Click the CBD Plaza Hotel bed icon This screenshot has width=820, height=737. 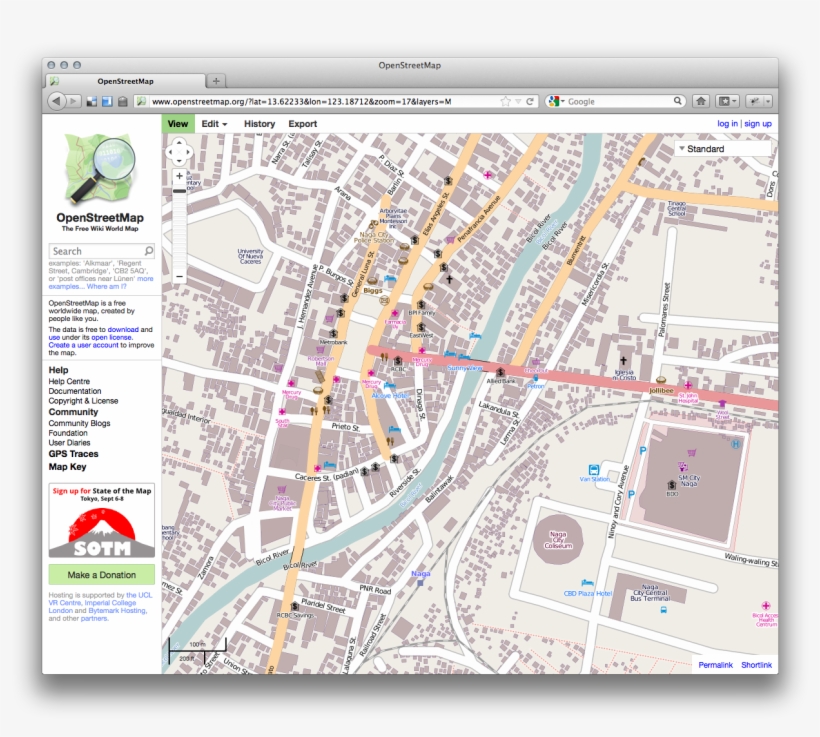(x=587, y=583)
